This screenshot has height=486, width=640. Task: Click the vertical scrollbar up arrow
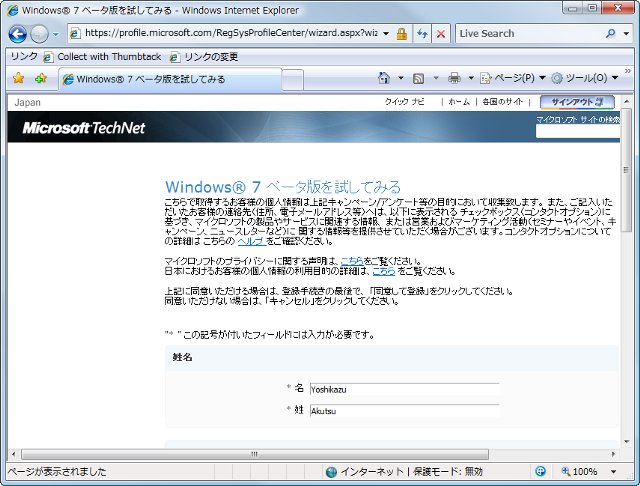[x=627, y=101]
